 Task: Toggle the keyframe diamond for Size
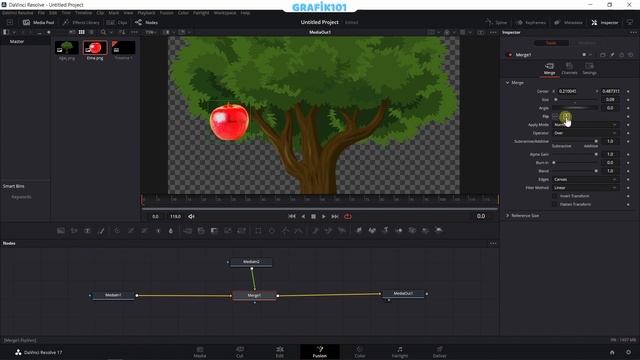pos(628,100)
